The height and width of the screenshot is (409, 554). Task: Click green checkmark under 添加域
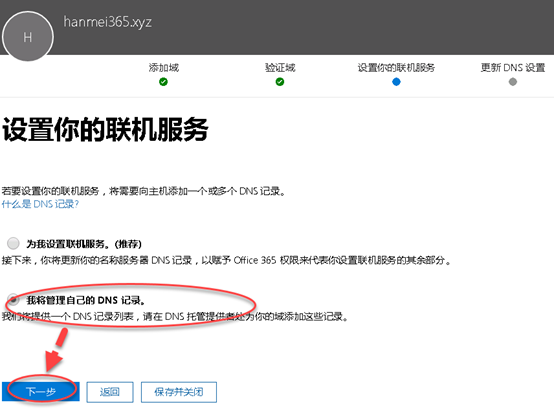[x=163, y=82]
